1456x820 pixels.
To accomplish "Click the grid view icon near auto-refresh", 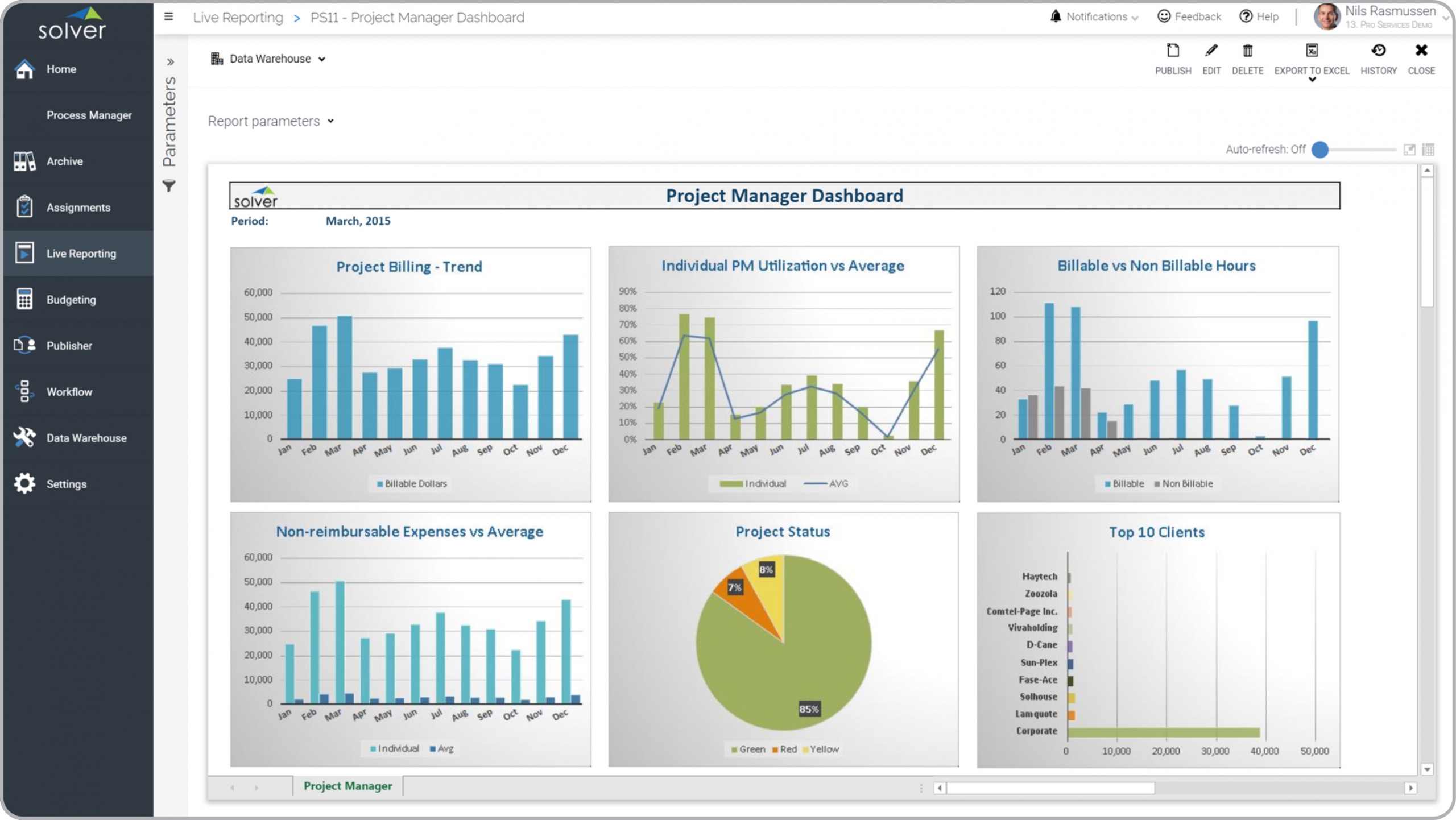I will 1428,150.
